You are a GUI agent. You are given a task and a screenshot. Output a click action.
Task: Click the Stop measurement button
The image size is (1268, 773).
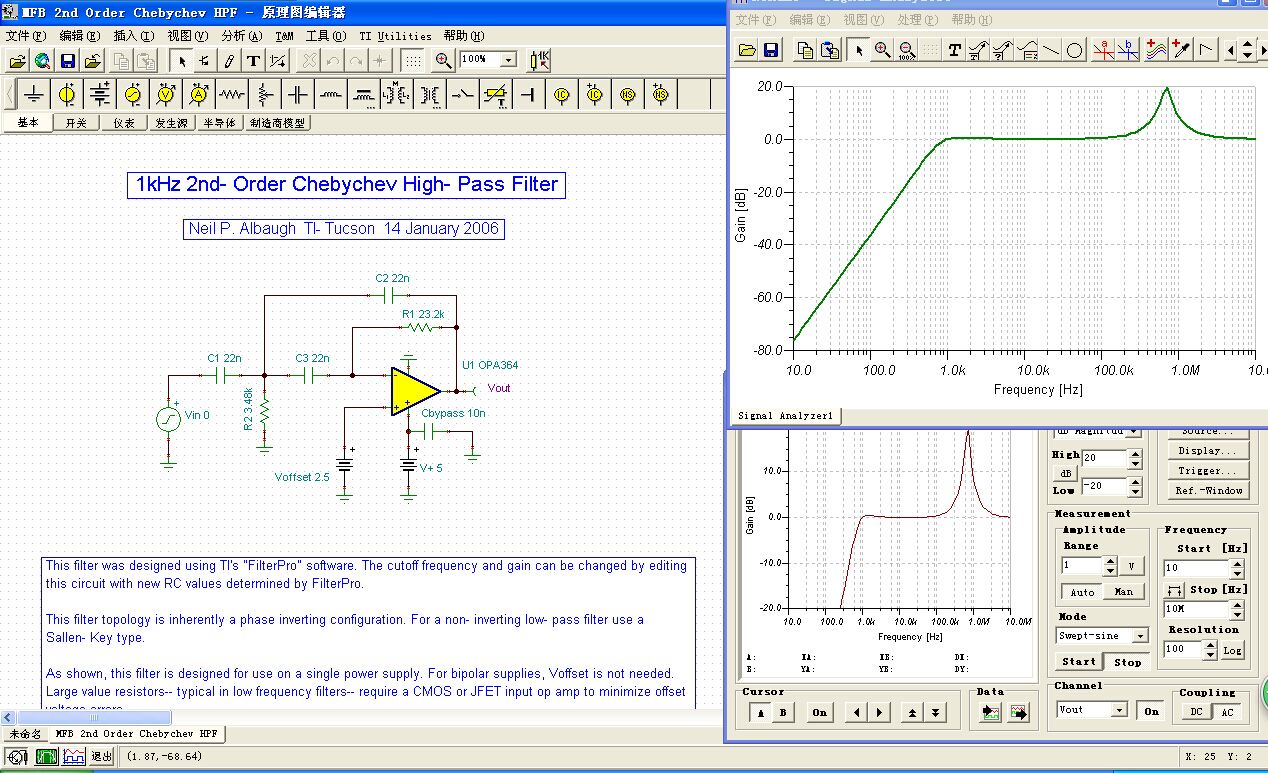click(x=1128, y=662)
